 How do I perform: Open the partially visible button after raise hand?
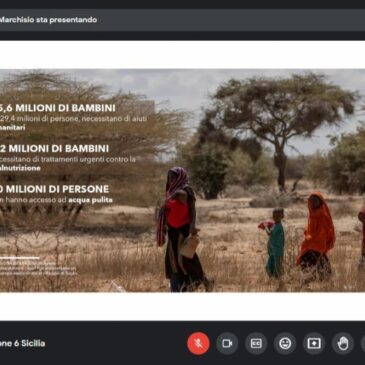point(363,343)
